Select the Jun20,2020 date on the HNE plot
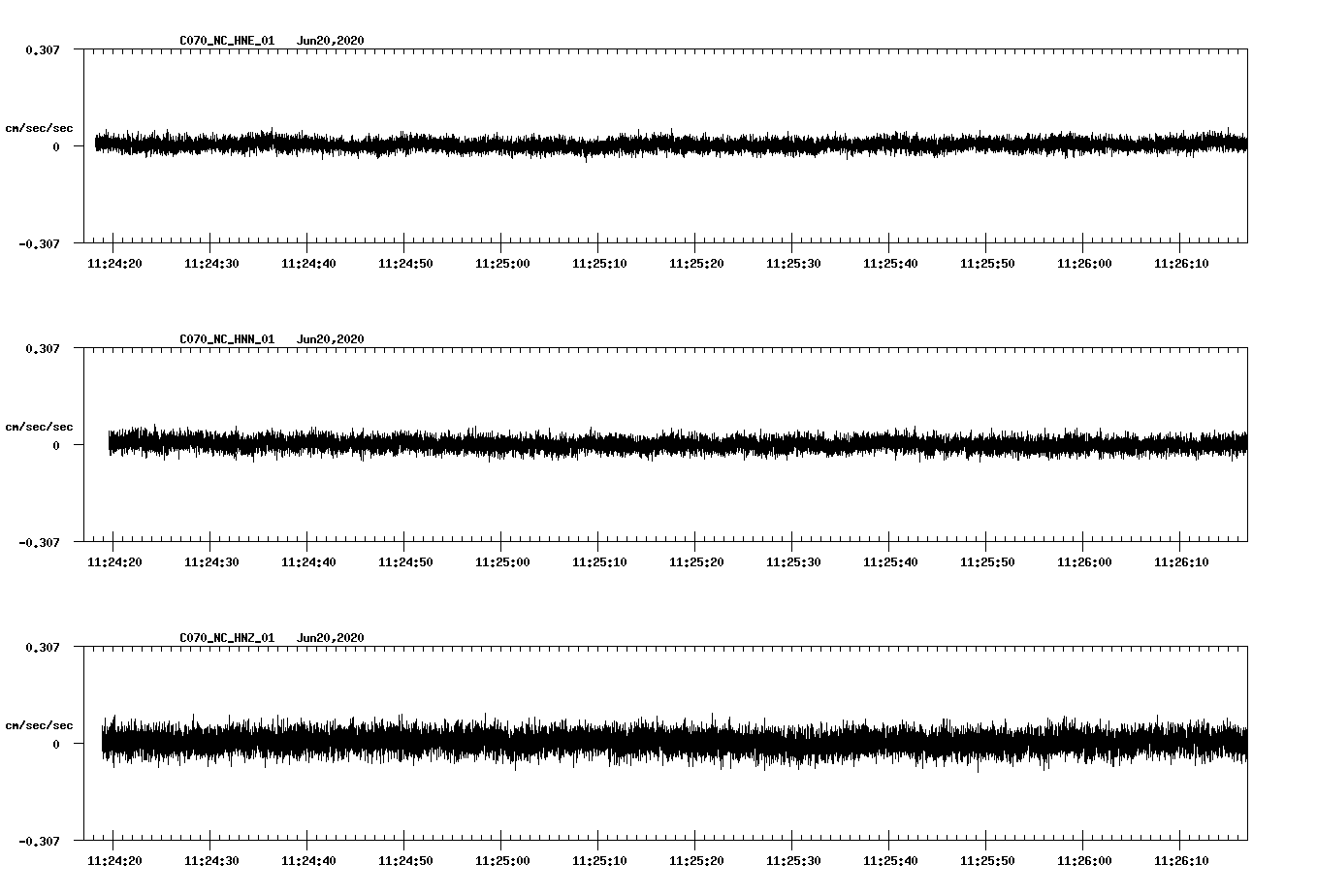The width and height of the screenshot is (1317, 896). click(331, 41)
